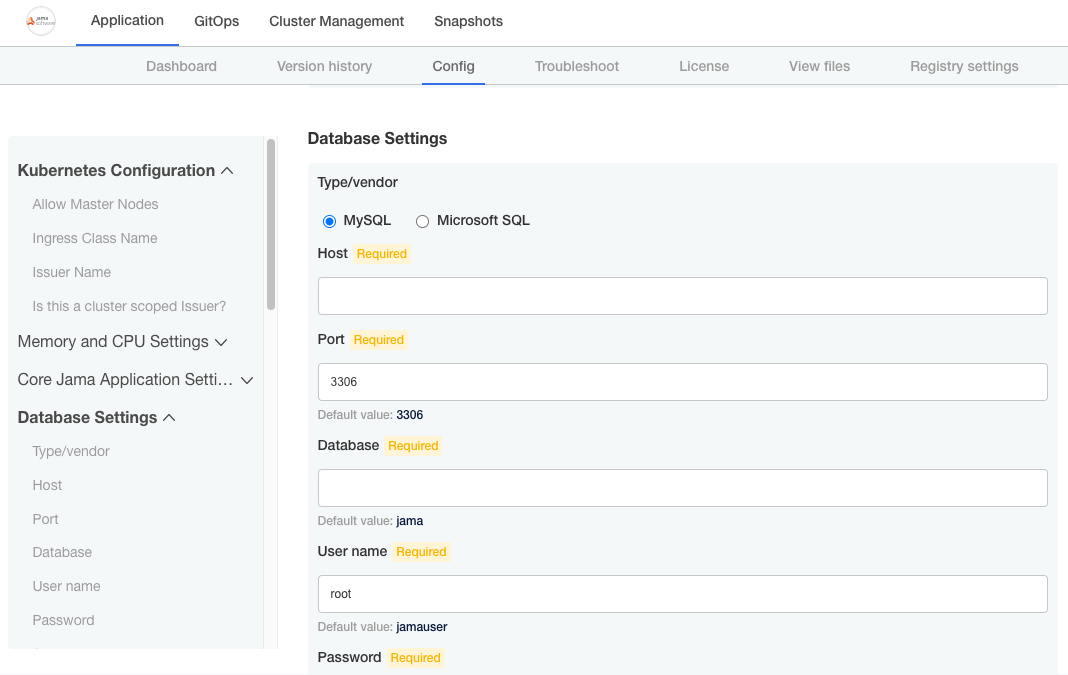The width and height of the screenshot is (1068, 675).
Task: Jump to Password in sidebar
Action: [x=63, y=621]
